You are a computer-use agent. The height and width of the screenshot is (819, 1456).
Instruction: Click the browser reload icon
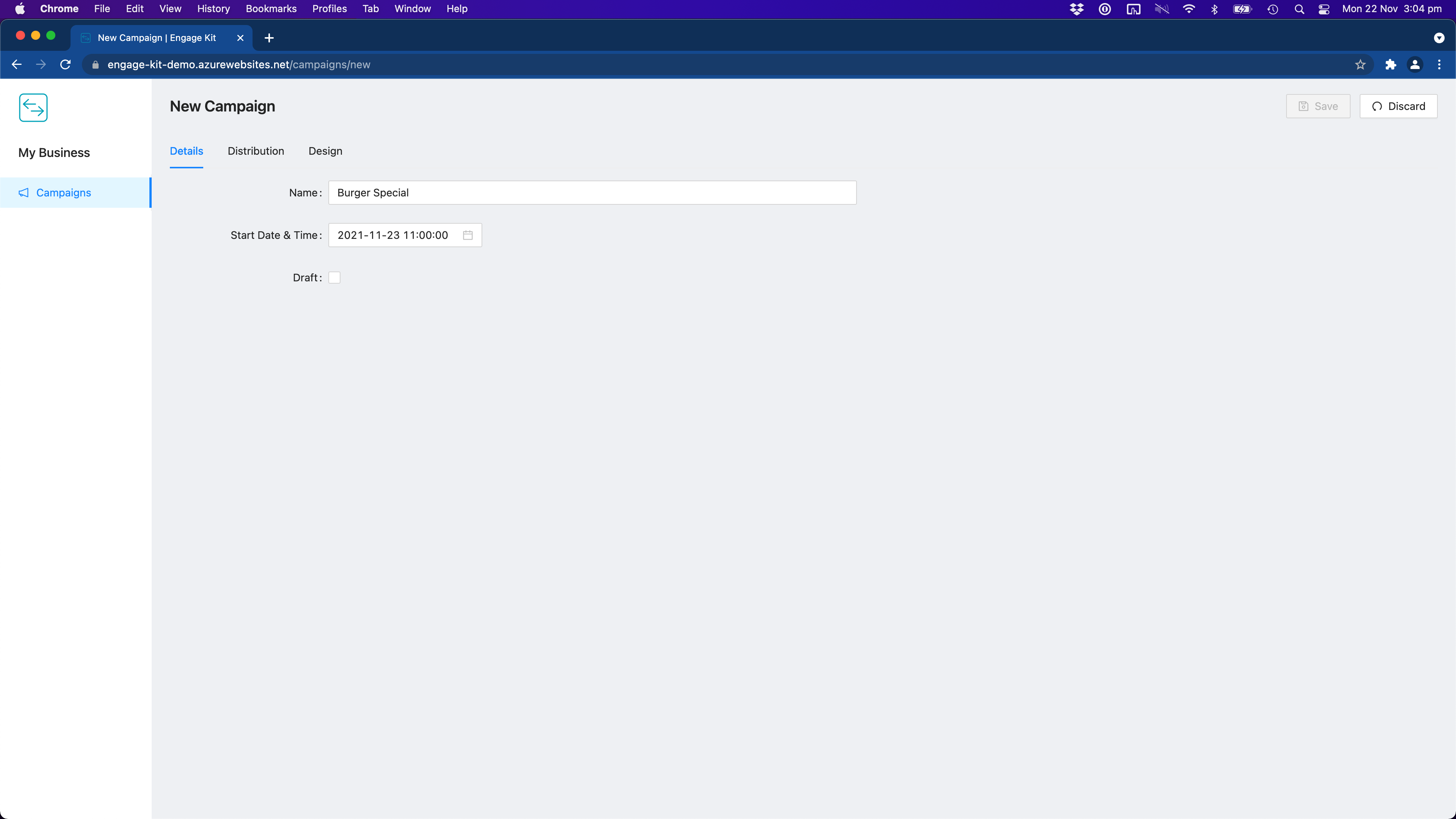click(x=66, y=64)
